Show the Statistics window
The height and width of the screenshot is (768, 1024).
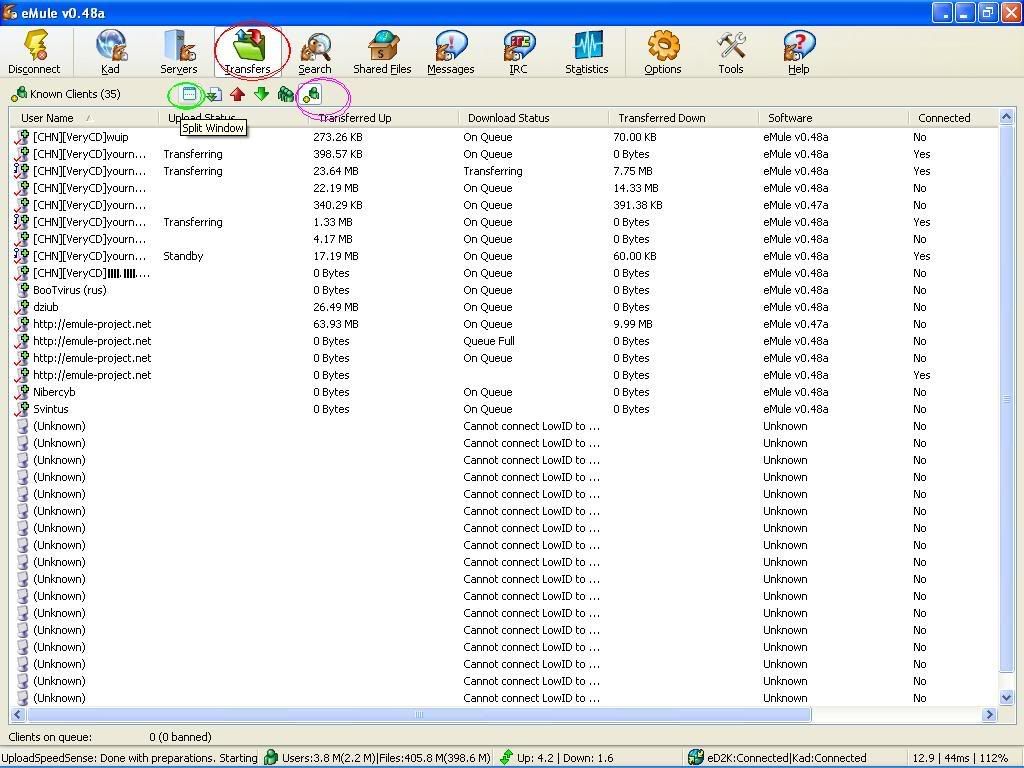pos(586,52)
